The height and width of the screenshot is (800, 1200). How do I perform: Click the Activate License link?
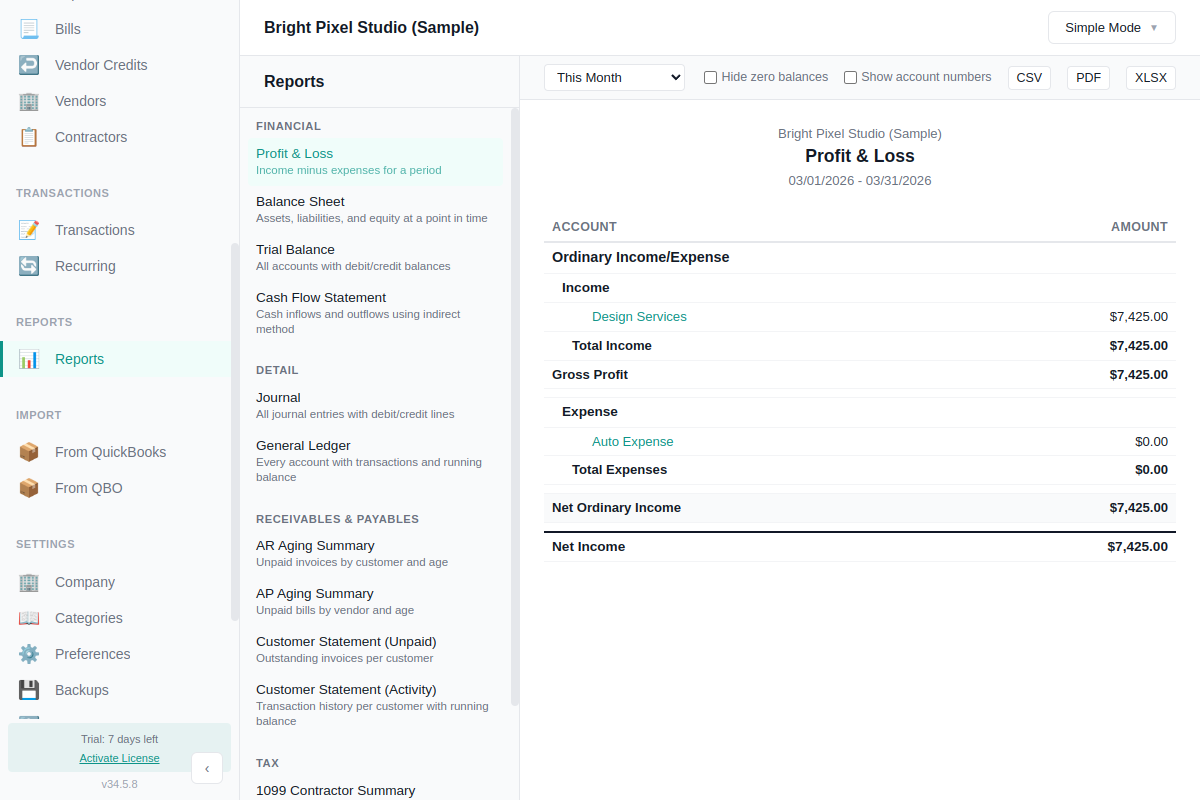pyautogui.click(x=119, y=757)
